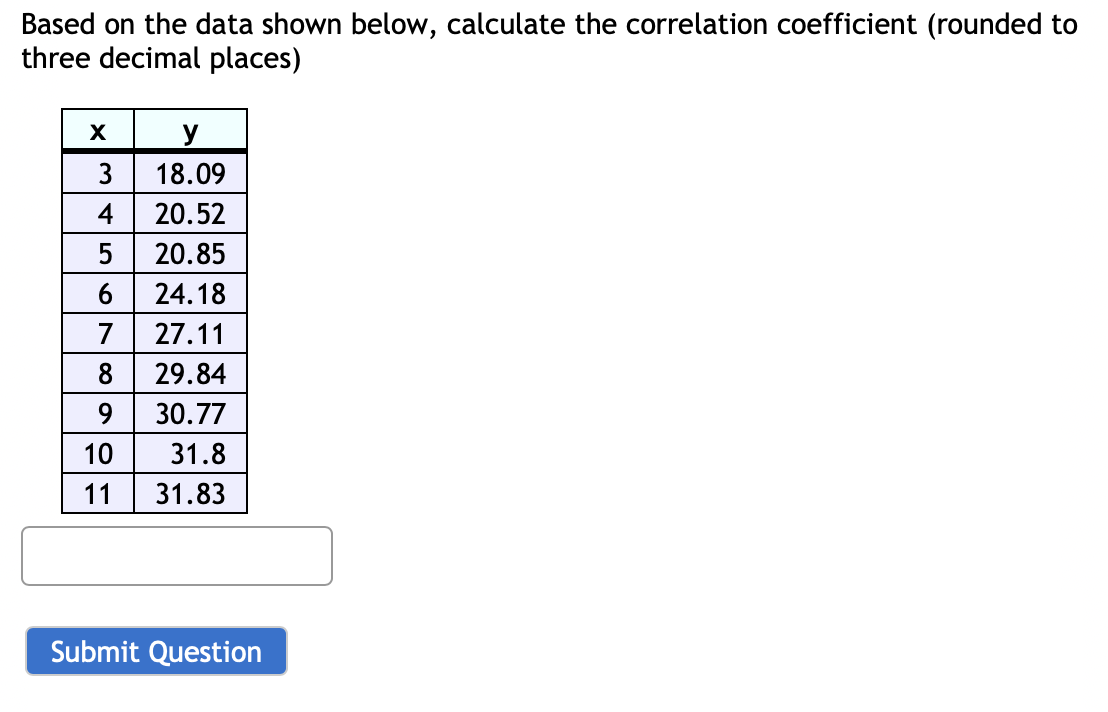Click inside the empty answer box

click(x=176, y=556)
